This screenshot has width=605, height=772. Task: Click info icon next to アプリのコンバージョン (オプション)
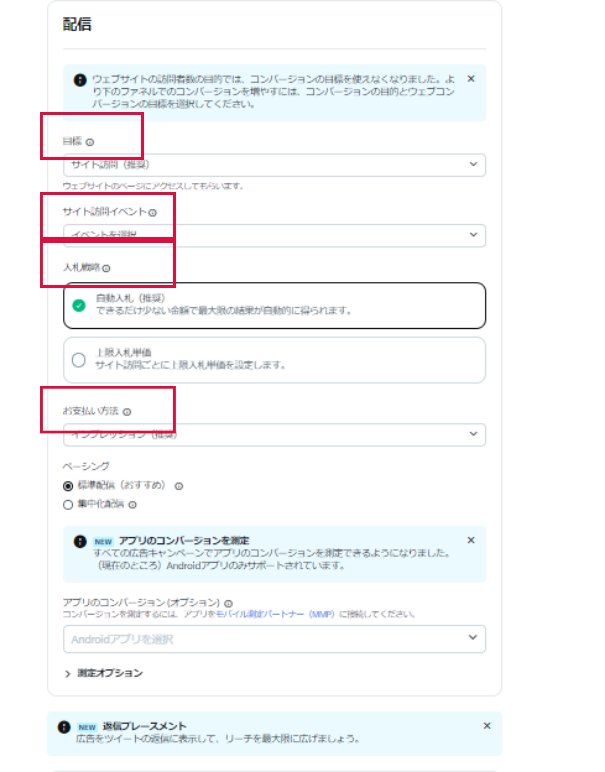pos(228,603)
